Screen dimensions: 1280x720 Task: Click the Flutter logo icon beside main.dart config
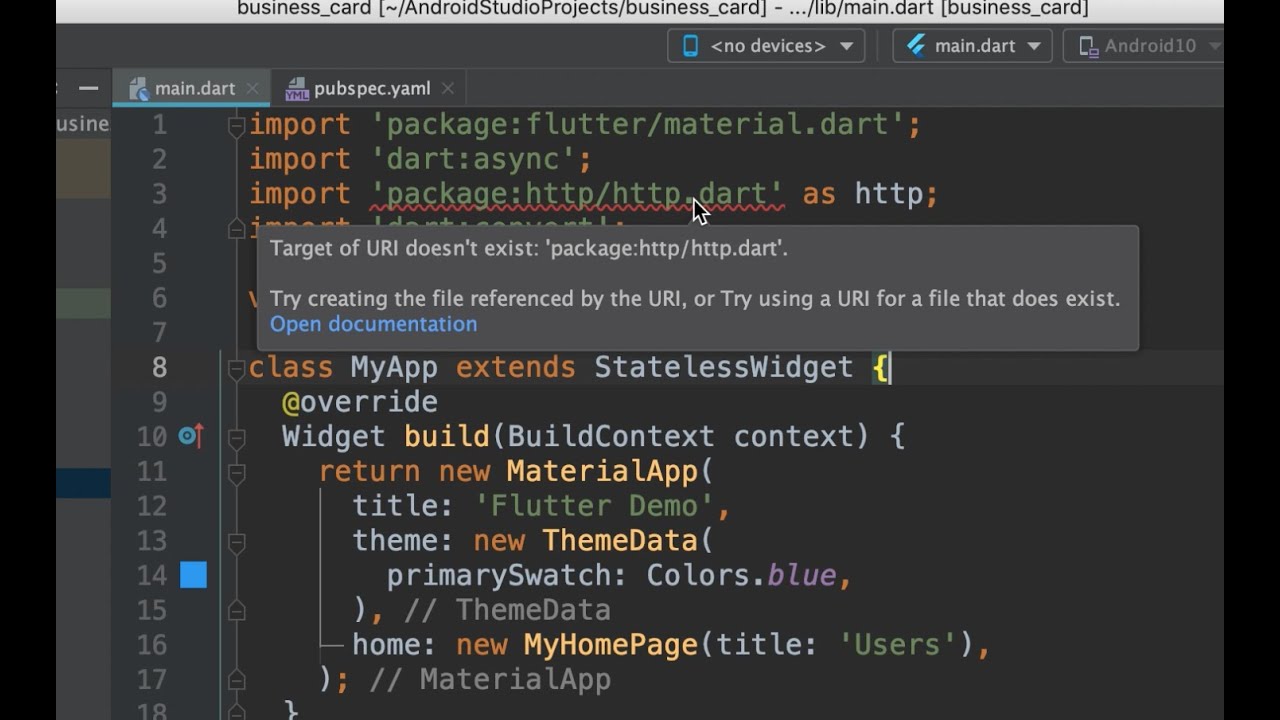pyautogui.click(x=915, y=46)
